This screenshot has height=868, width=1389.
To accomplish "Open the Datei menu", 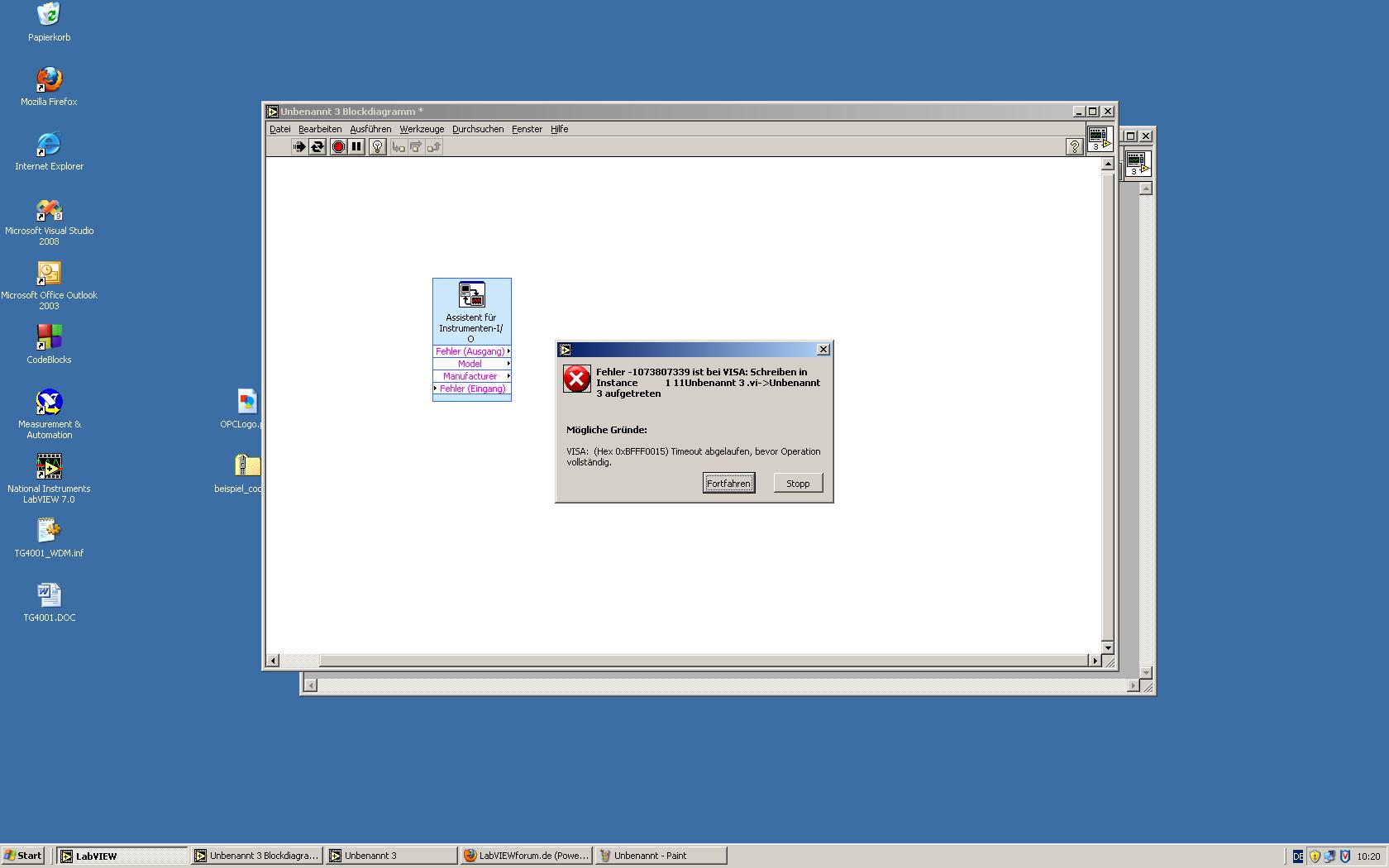I will pyautogui.click(x=280, y=129).
